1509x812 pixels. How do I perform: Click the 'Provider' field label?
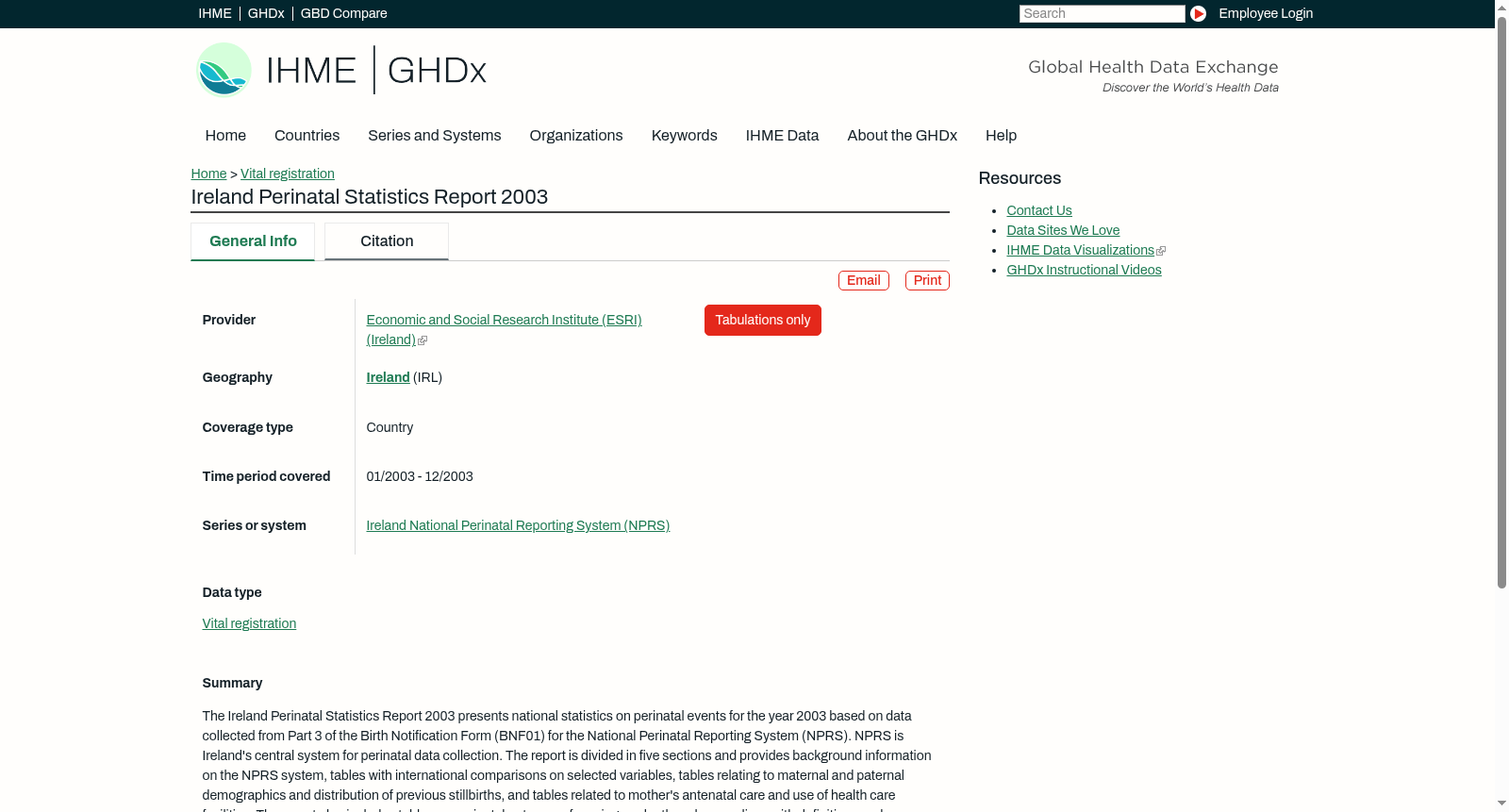229,320
